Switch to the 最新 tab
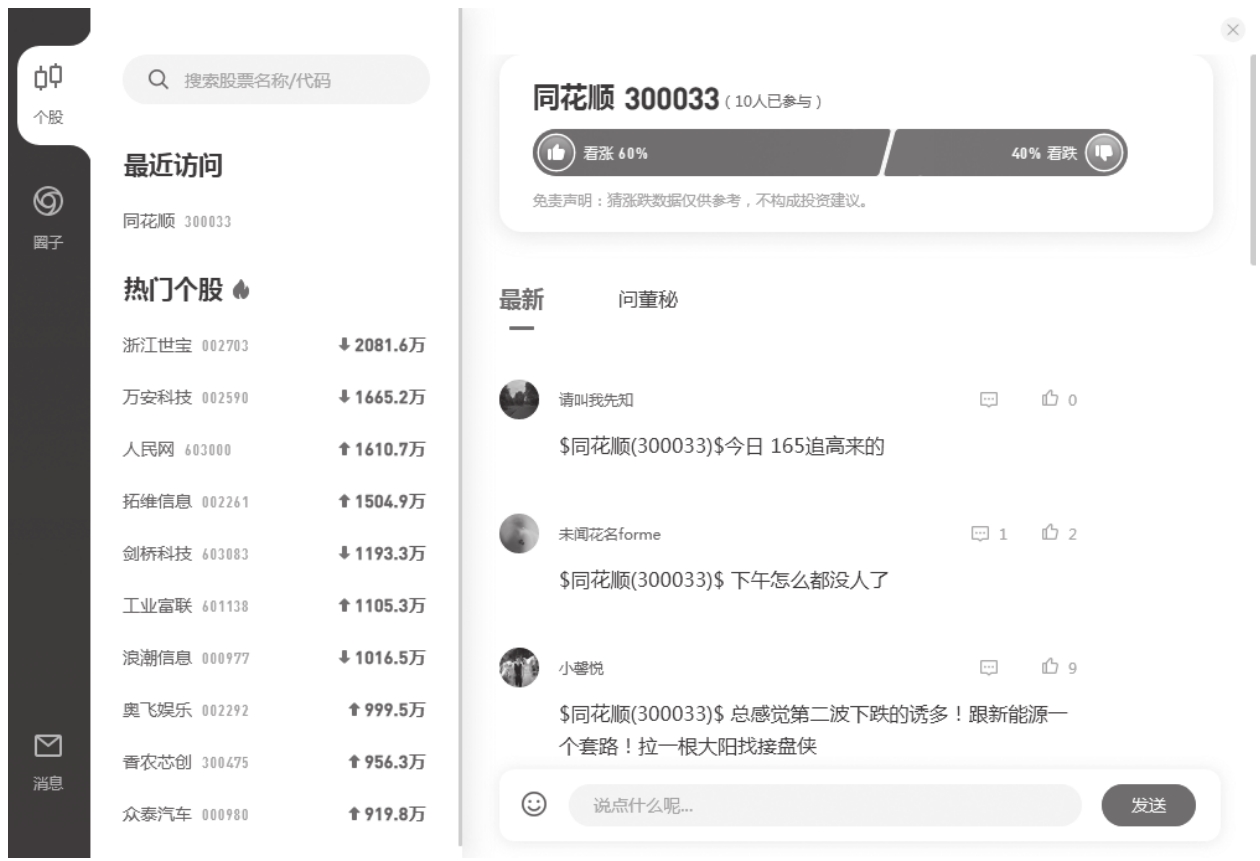Viewport: 1260px width, 861px height. [x=521, y=299]
